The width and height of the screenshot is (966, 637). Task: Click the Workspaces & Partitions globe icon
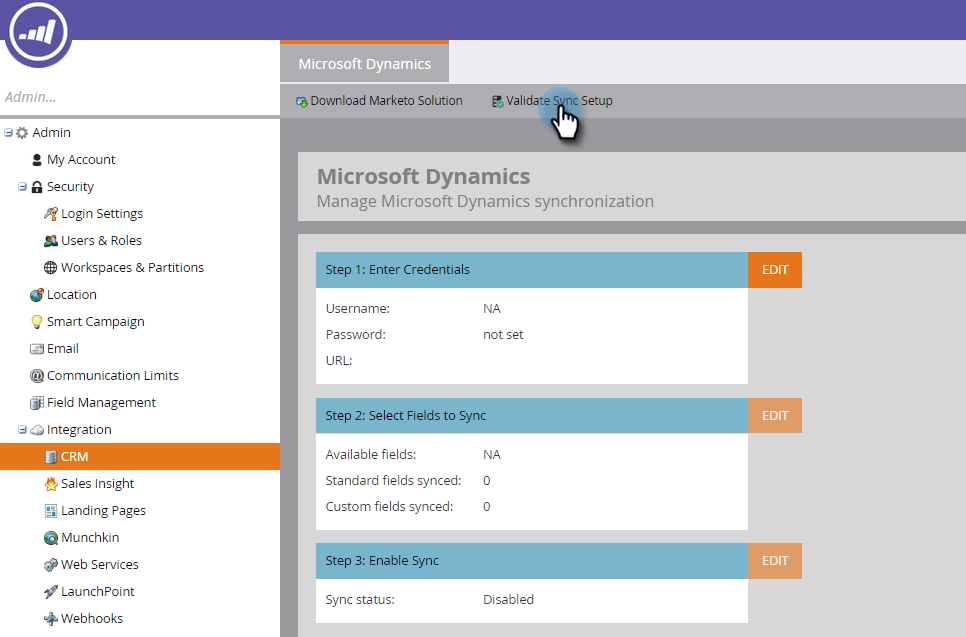point(51,267)
